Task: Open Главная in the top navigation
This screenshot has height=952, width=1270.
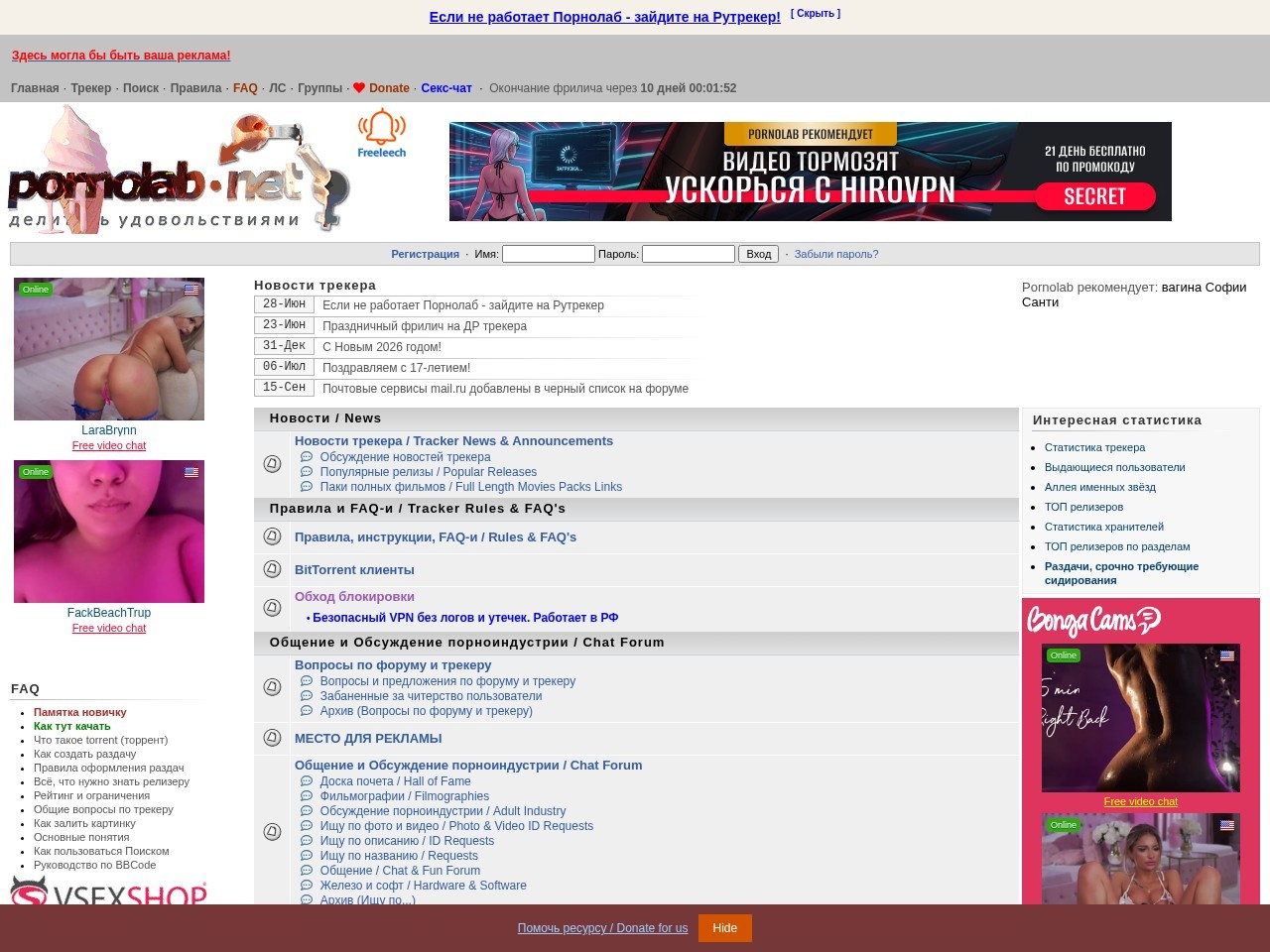Action: [35, 88]
